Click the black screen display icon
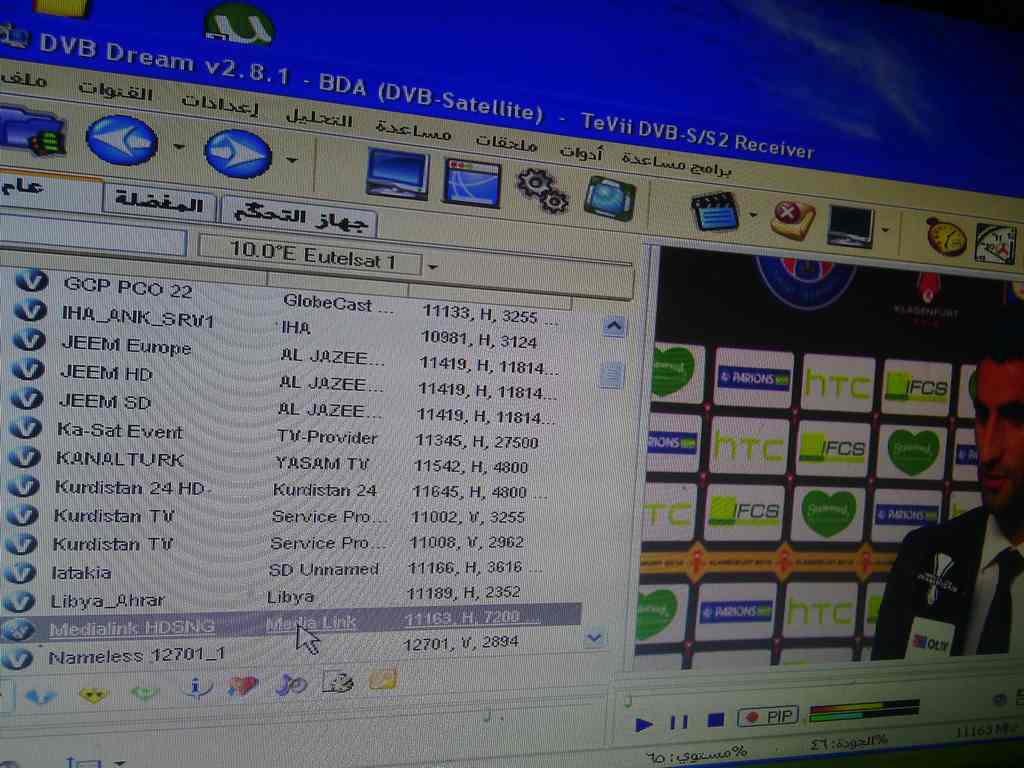Image resolution: width=1024 pixels, height=768 pixels. 850,226
